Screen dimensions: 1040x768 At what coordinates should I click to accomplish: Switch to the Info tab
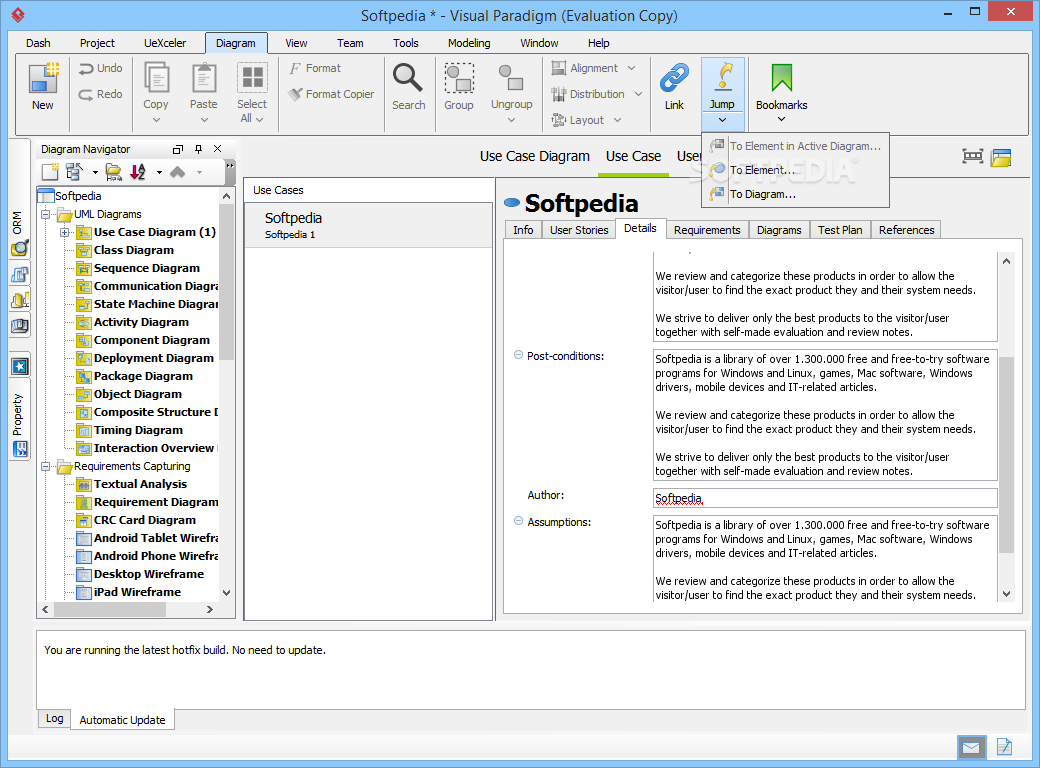(523, 230)
